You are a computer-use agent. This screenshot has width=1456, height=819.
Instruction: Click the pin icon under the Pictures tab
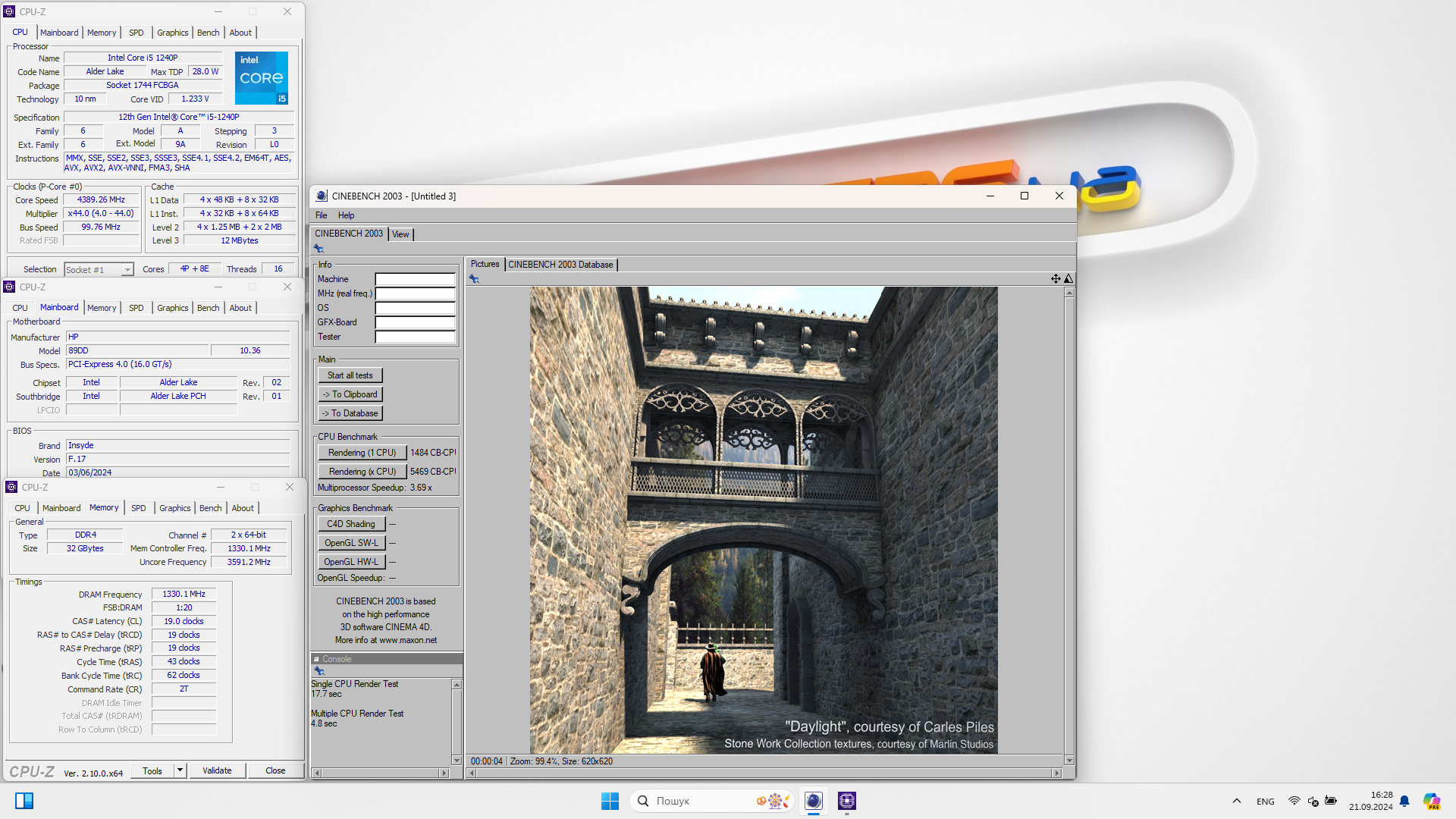[x=474, y=279]
